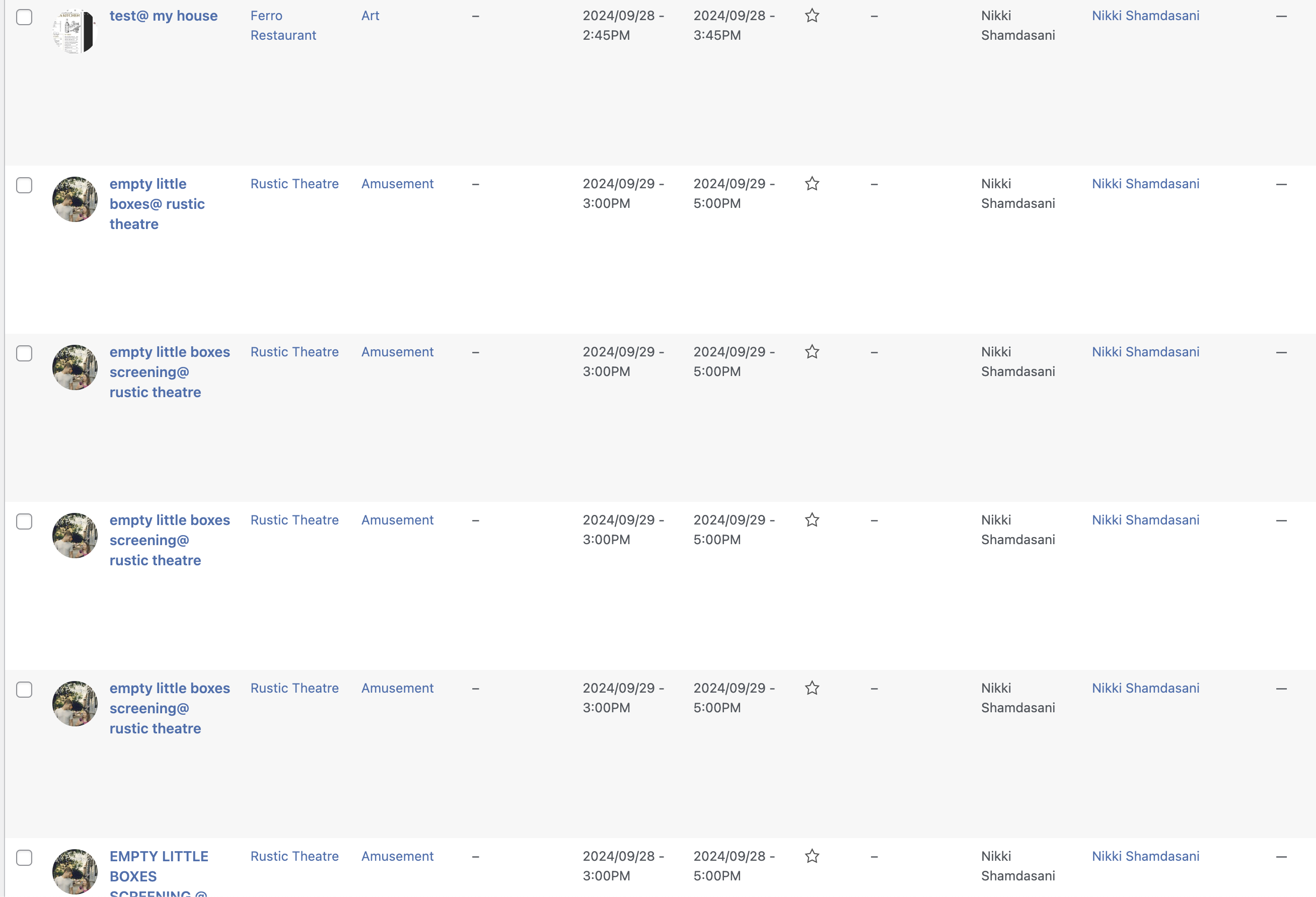Star the second 'empty little boxes screening@' event
Viewport: 1316px width, 897px height.
tap(812, 520)
